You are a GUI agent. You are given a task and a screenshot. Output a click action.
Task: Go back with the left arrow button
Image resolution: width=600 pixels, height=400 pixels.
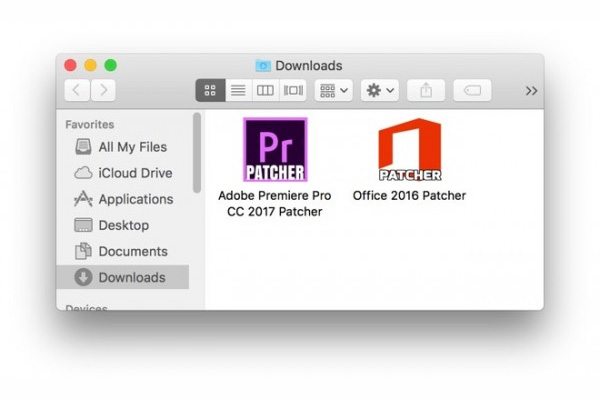click(77, 91)
